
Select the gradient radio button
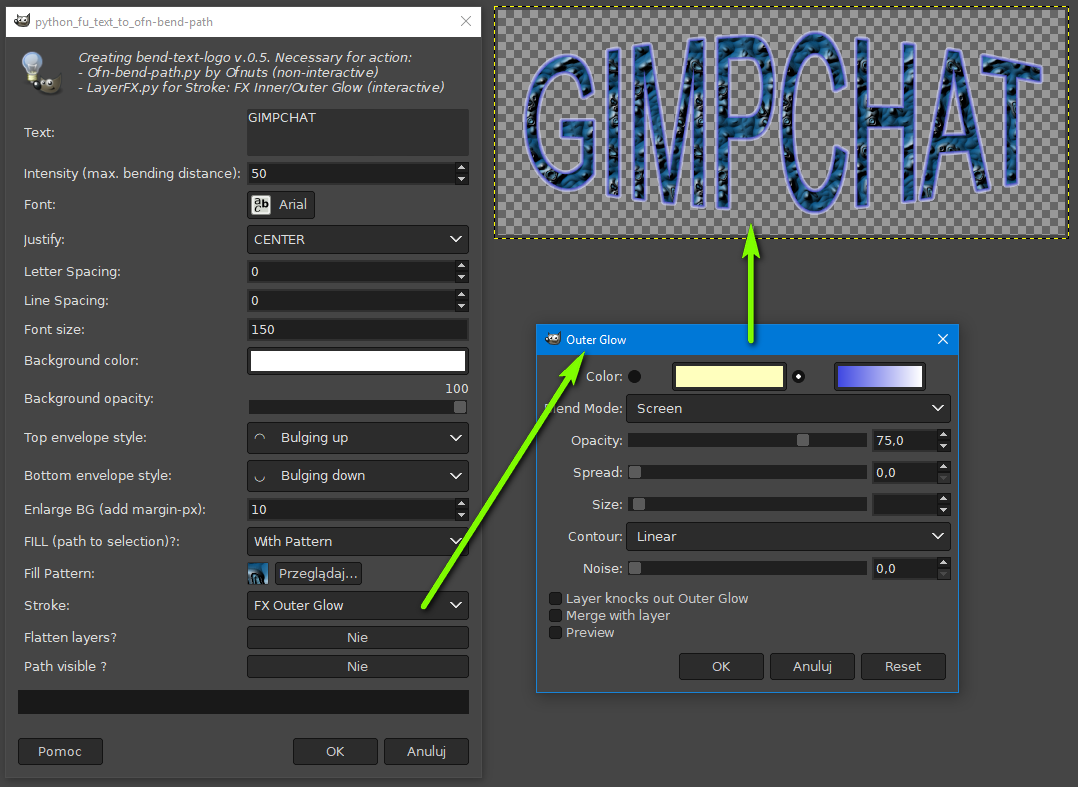[x=798, y=376]
